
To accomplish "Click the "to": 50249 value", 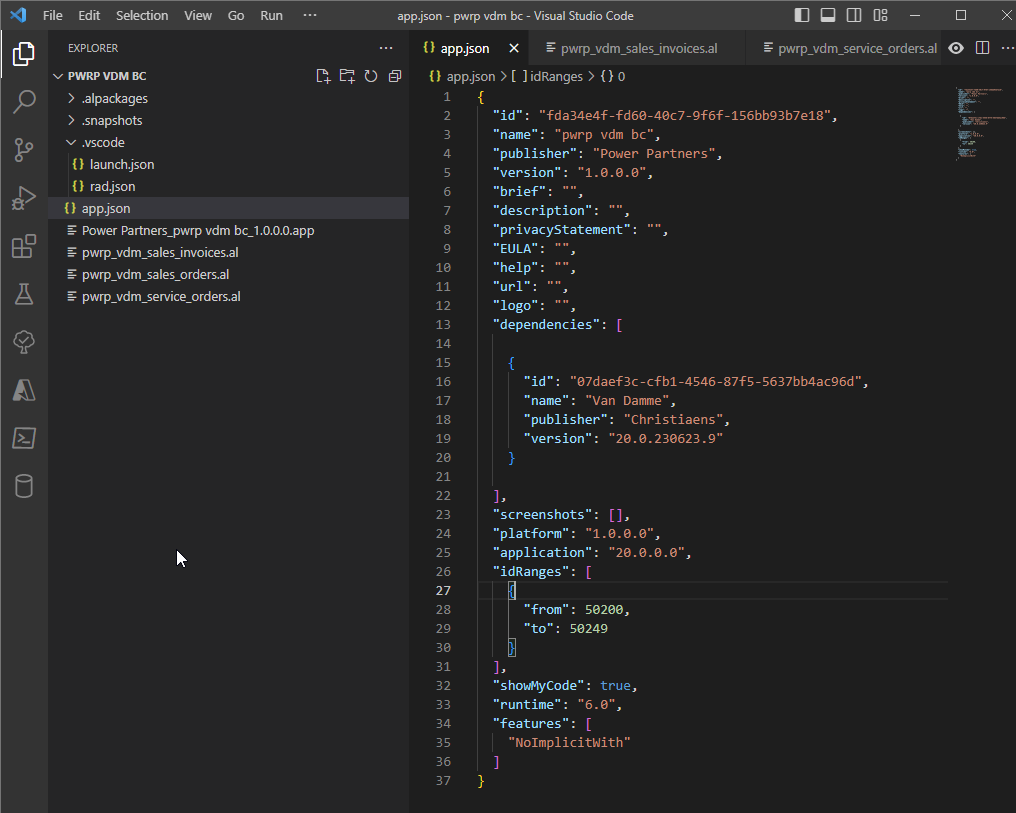I will point(588,628).
